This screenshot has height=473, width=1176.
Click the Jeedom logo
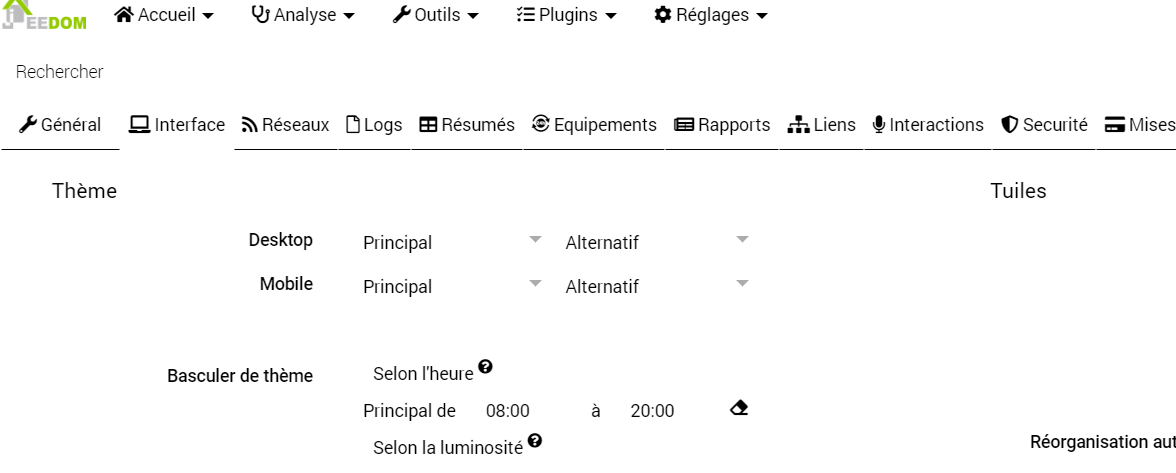click(x=44, y=16)
